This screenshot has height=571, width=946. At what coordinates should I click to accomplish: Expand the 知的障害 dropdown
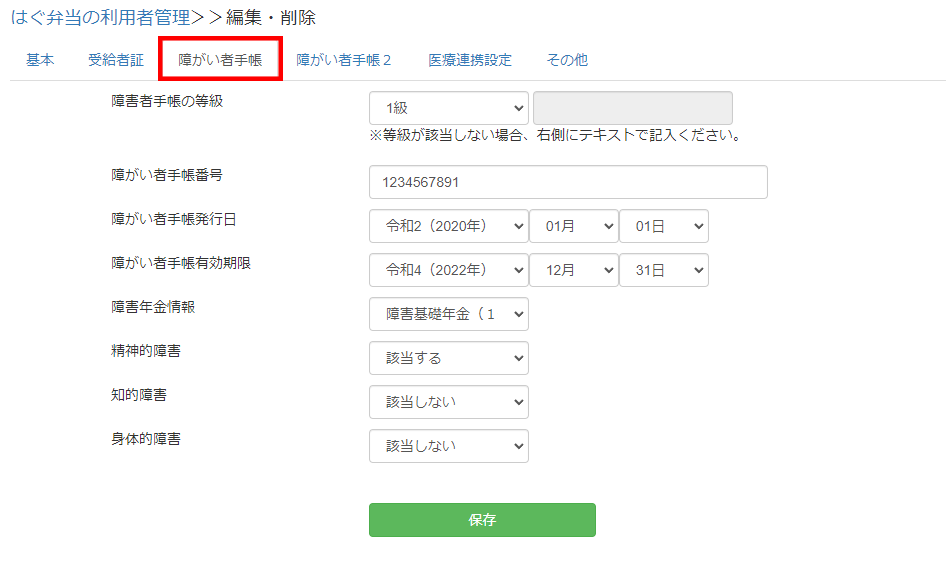[448, 402]
